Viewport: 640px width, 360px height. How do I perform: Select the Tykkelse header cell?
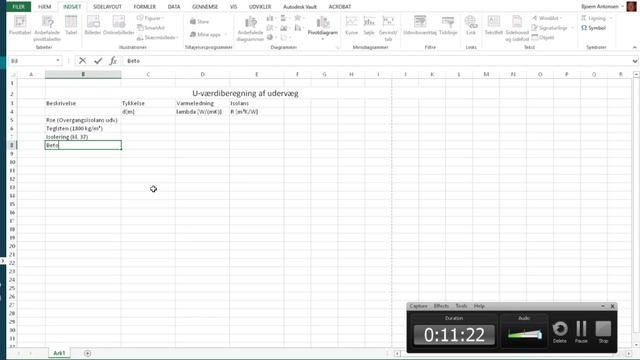click(x=148, y=103)
